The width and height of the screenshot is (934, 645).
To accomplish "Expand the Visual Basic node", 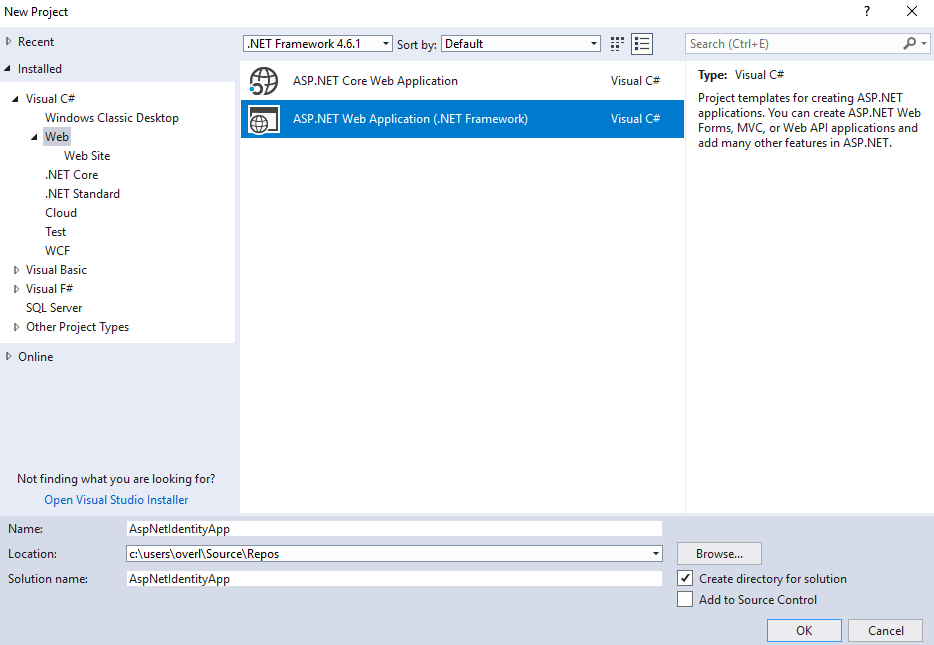I will (16, 270).
